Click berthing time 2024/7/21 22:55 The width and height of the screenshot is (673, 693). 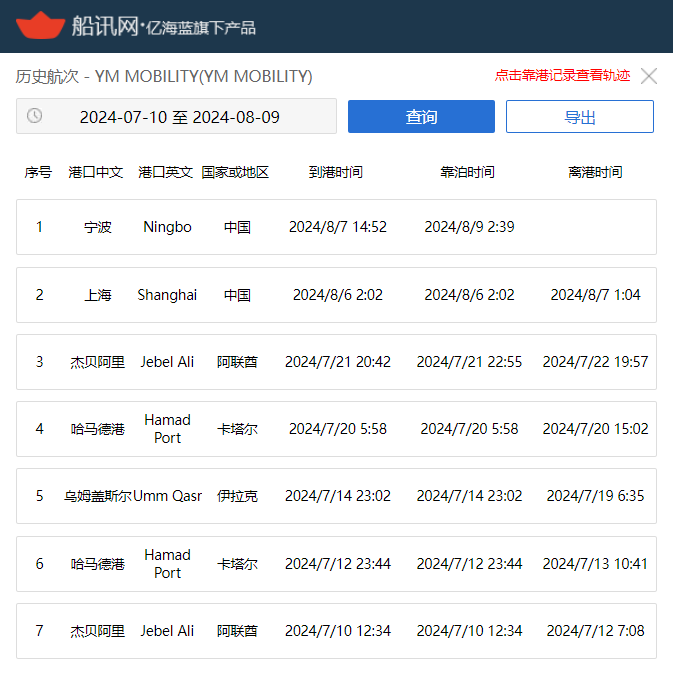pyautogui.click(x=469, y=362)
